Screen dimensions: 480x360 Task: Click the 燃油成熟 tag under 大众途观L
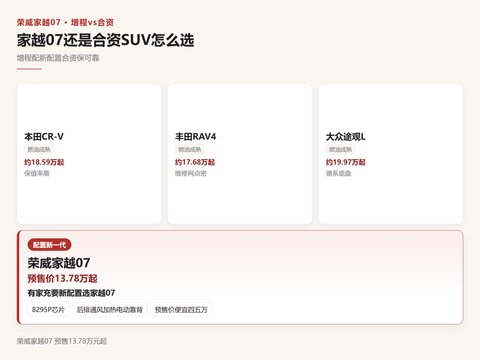[341, 149]
